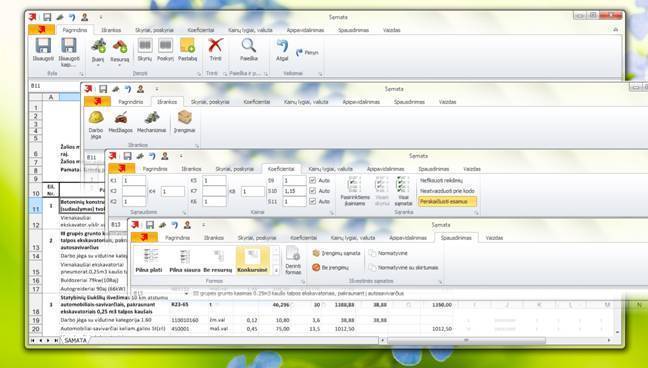Open Vaizdas tab in back window

[x=391, y=30]
